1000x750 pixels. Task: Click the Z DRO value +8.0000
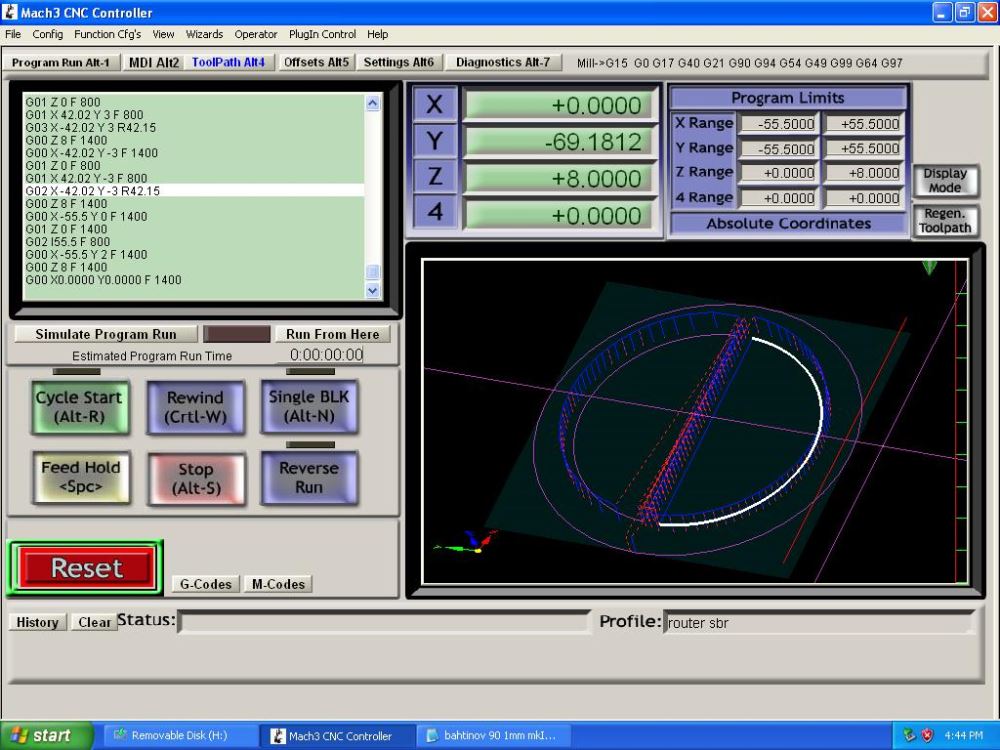point(559,179)
